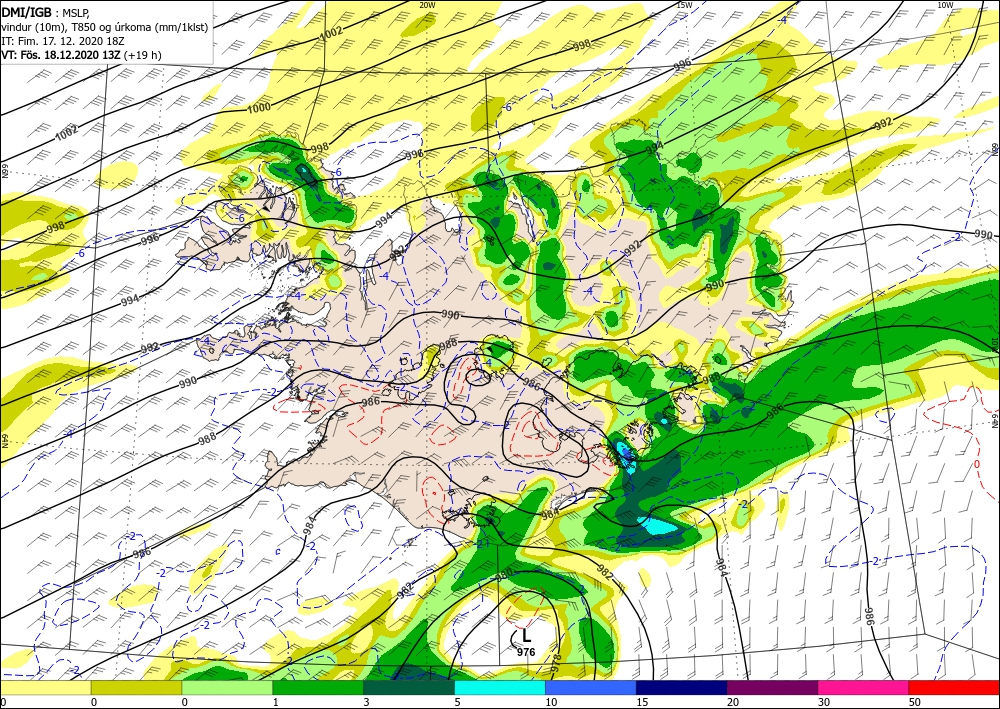
Task: Pick the cyan legend color segment
Action: (500, 688)
